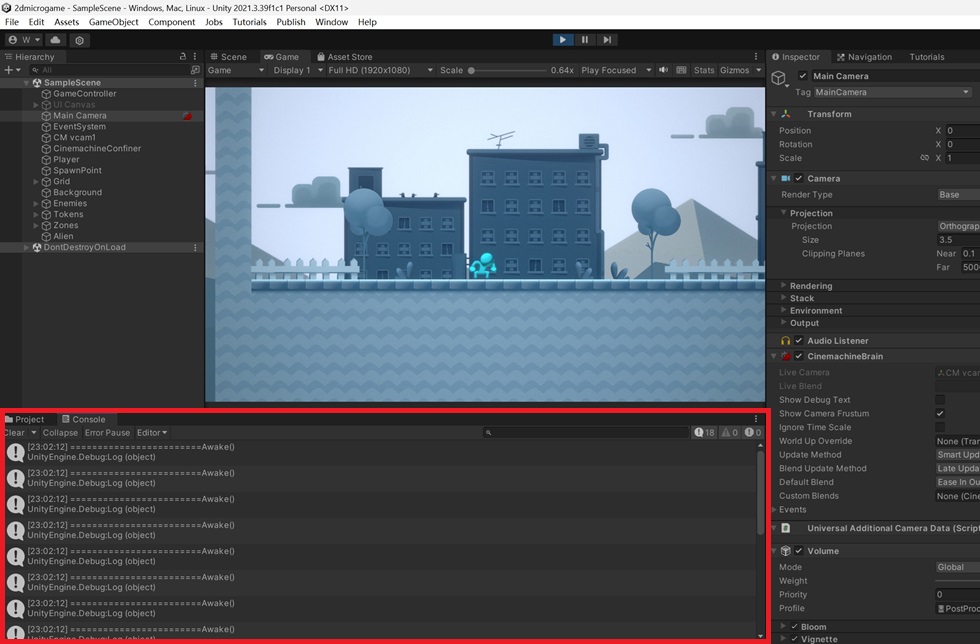980x644 pixels.
Task: Uncheck Show Camera Frustum
Action: pos(939,413)
